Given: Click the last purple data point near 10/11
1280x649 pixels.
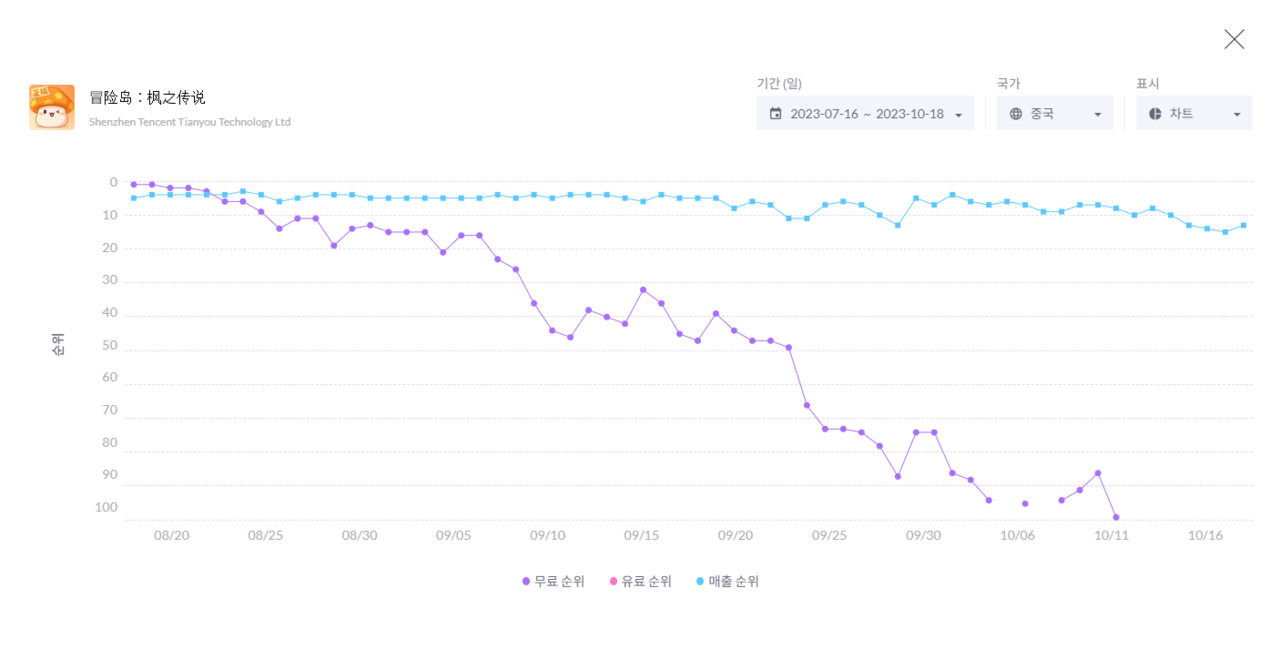Looking at the screenshot, I should pos(1116,517).
